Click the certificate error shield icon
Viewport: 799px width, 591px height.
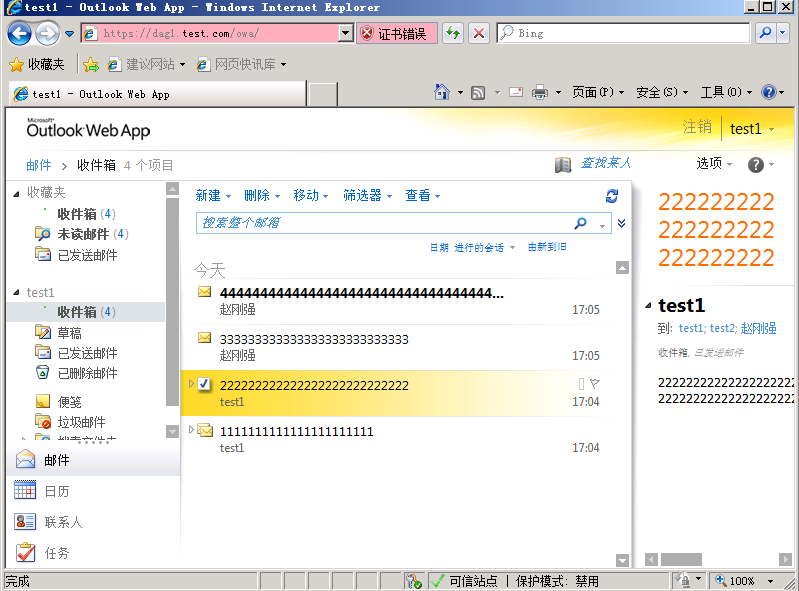point(366,34)
